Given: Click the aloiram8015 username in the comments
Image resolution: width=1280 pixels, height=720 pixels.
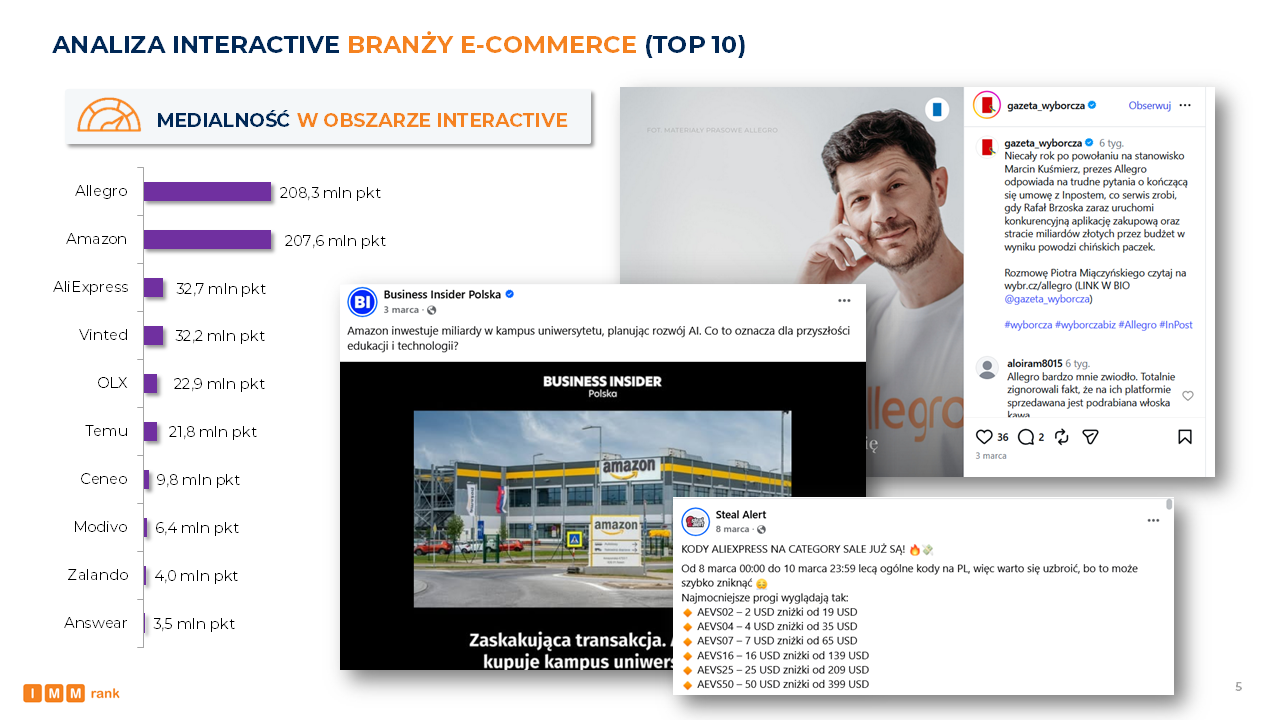Looking at the screenshot, I should pyautogui.click(x=1033, y=363).
